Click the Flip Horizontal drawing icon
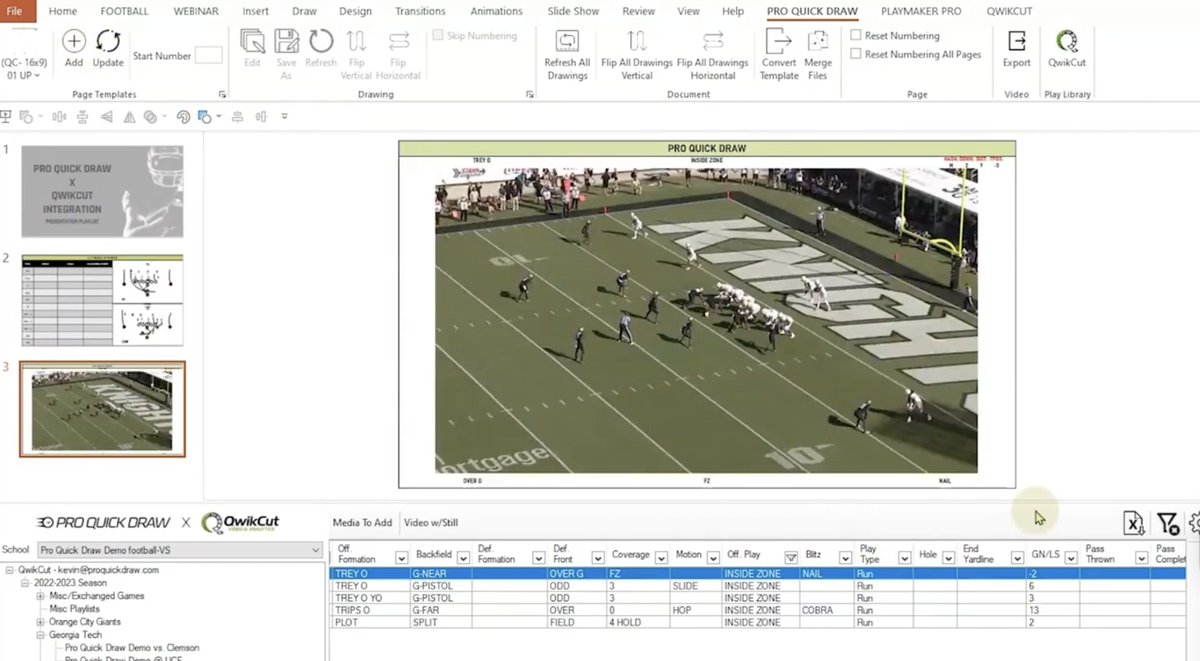The width and height of the screenshot is (1200, 661). tap(399, 41)
